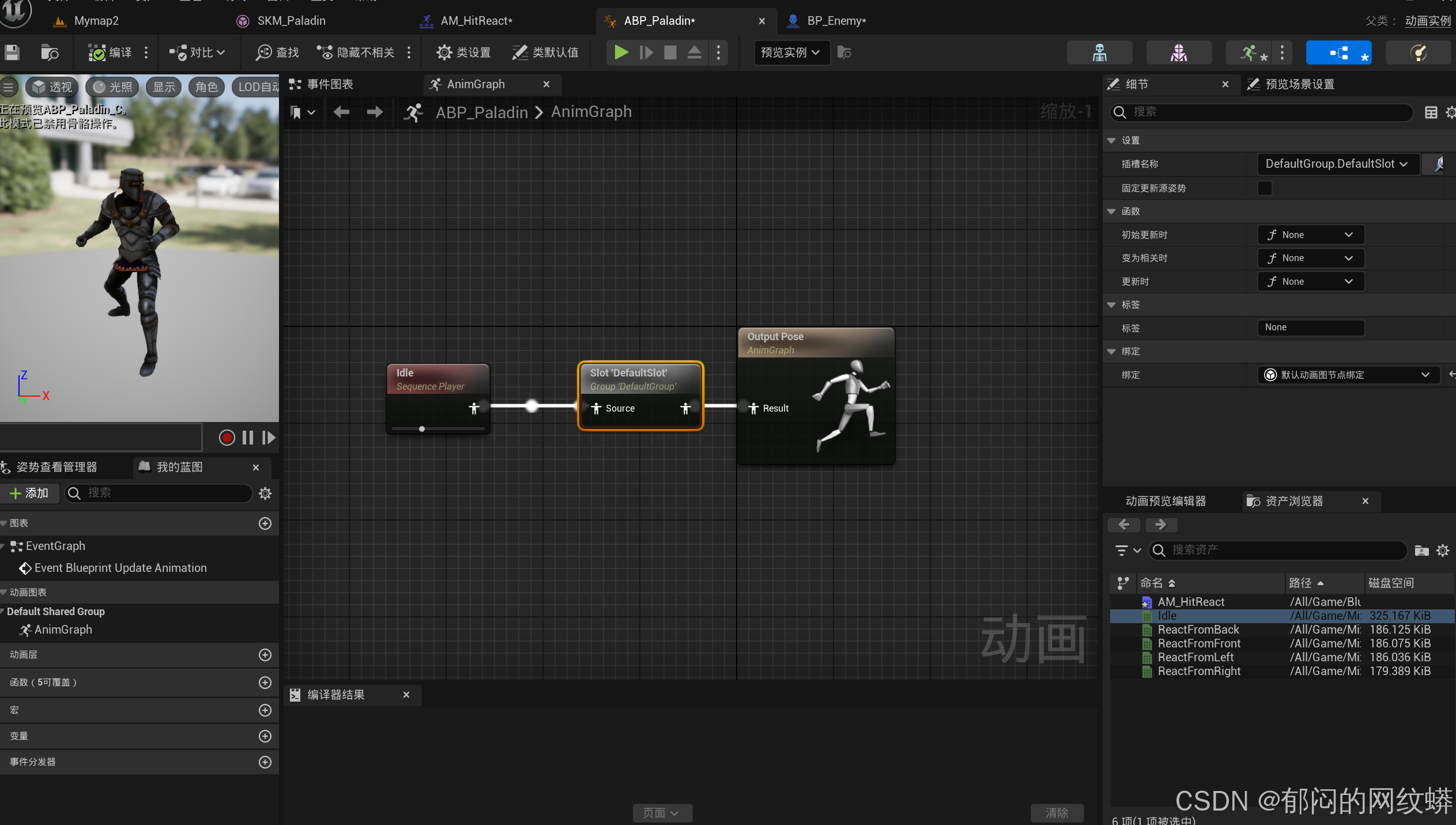Click the navigate back arrow in AnimGraph
The width and height of the screenshot is (1456, 825).
click(341, 112)
